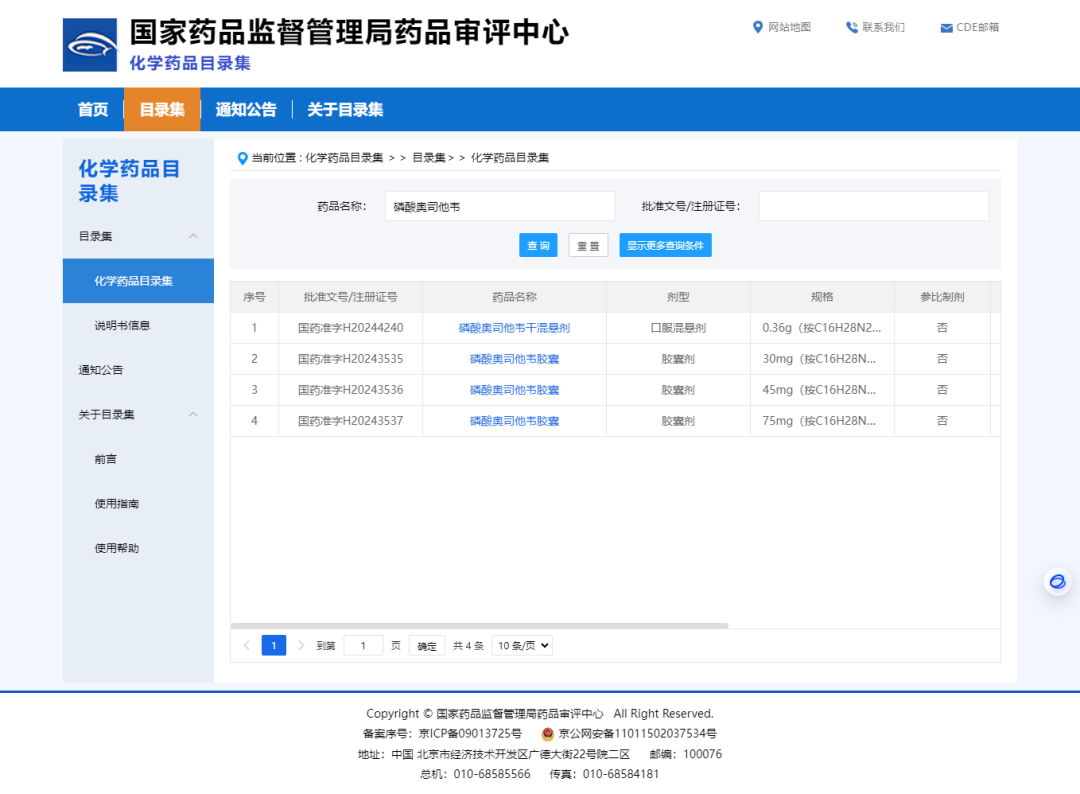Open the 通知公告 navigation tab

click(x=246, y=110)
